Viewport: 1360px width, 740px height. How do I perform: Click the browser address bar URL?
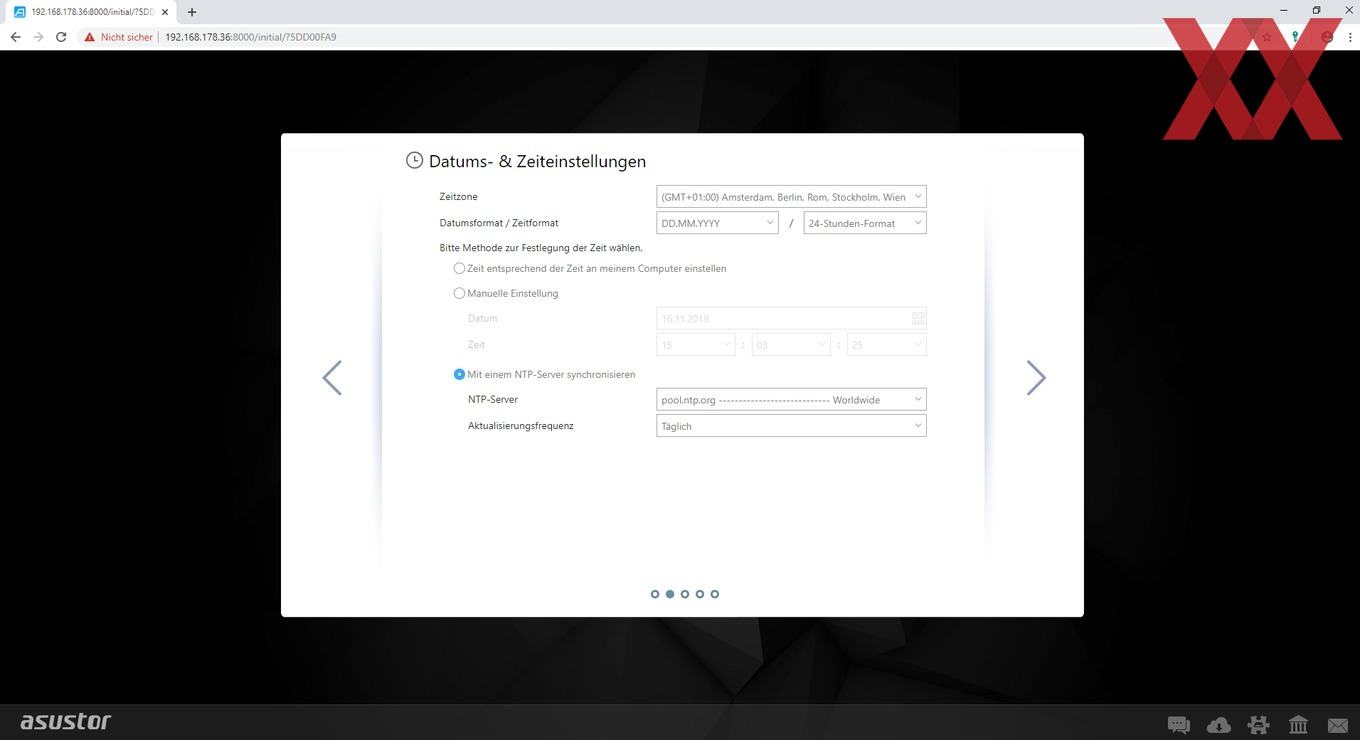[x=251, y=37]
